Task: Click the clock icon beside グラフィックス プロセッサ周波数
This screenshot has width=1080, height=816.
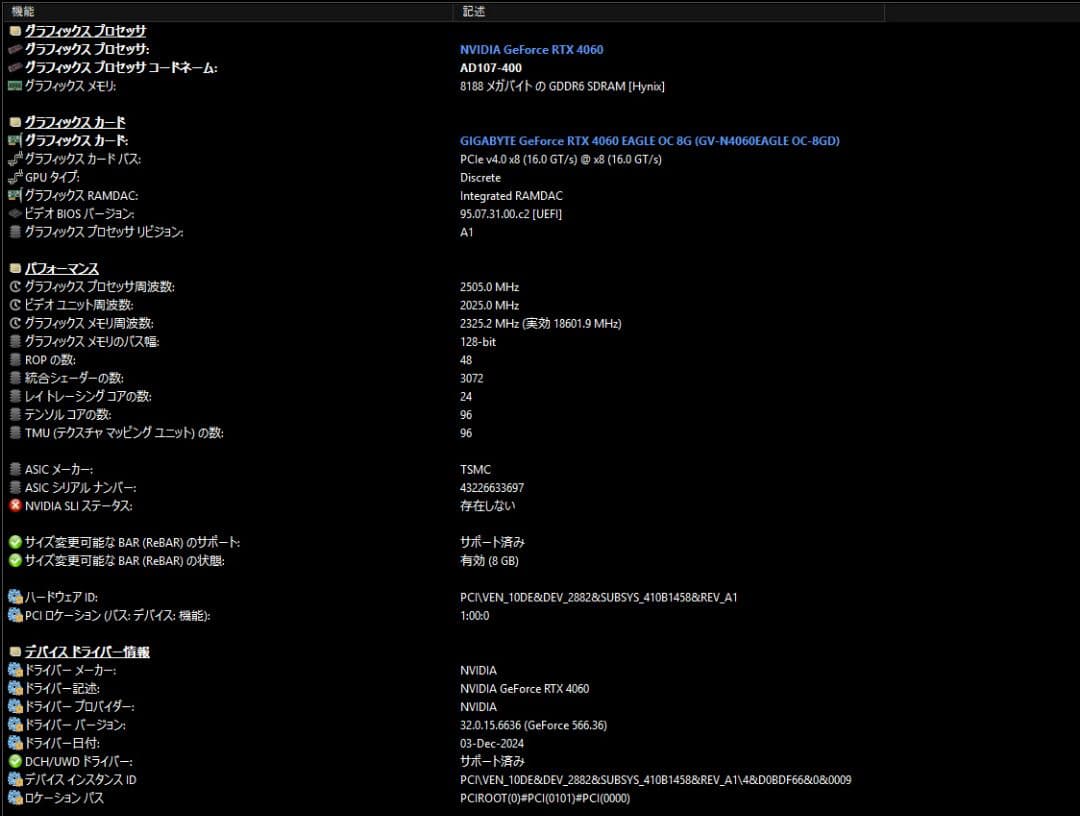Action: 15,287
